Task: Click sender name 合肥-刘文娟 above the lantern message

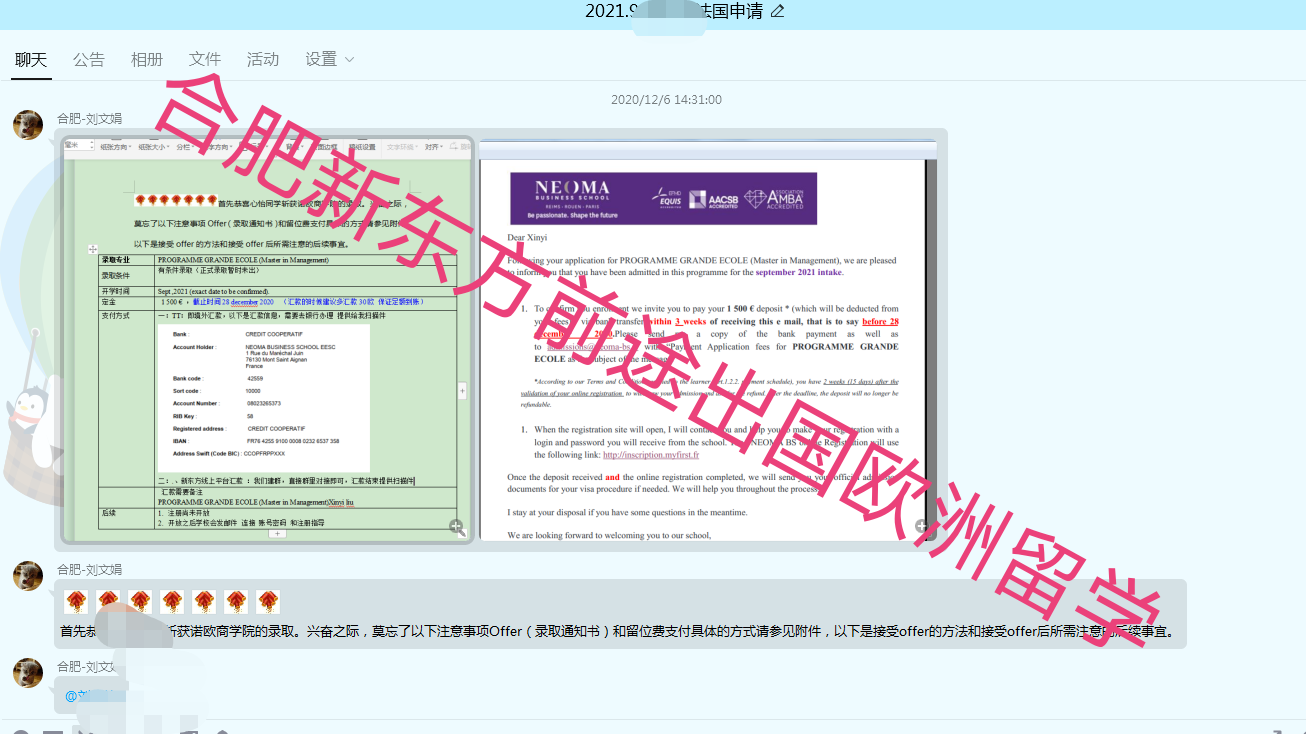Action: pyautogui.click(x=89, y=569)
